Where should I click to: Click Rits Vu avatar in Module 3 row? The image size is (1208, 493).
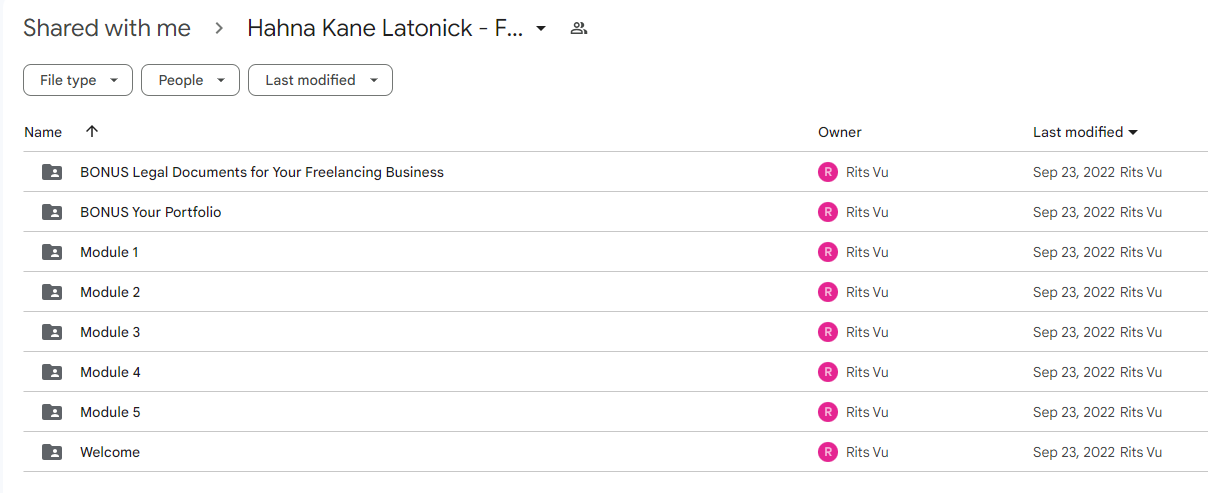pos(827,332)
